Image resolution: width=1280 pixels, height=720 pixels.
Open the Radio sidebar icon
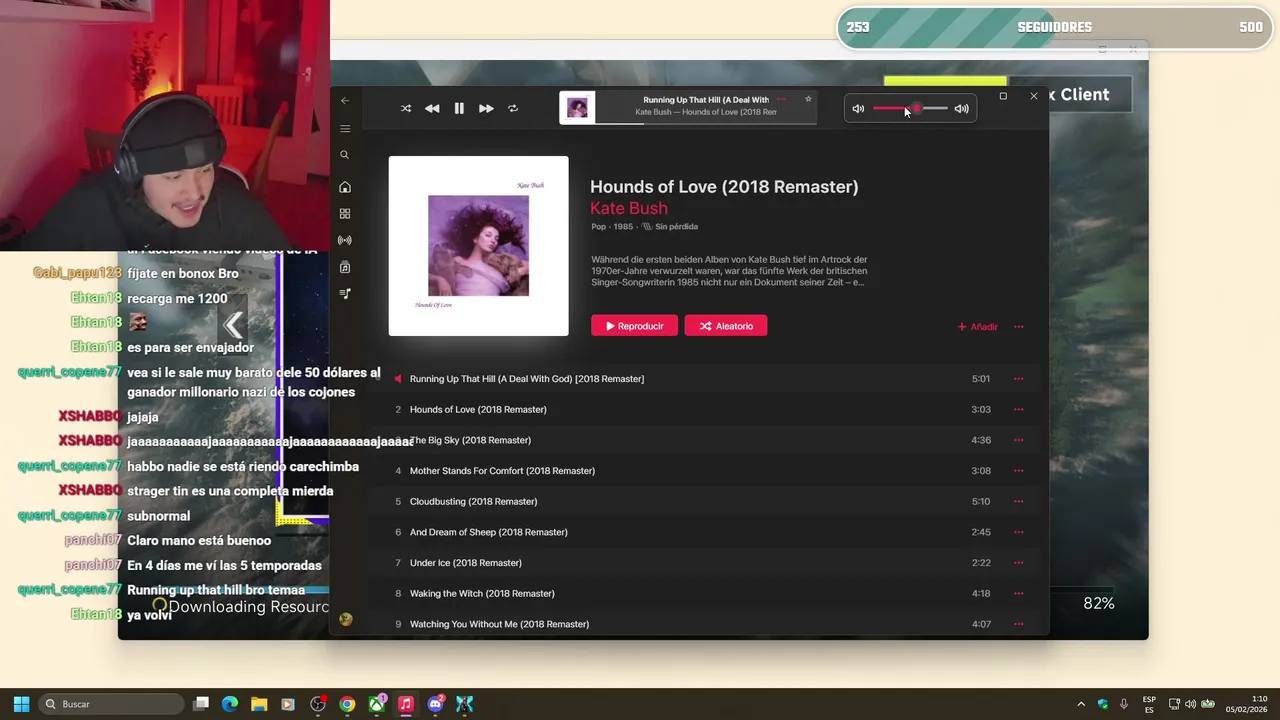click(345, 240)
